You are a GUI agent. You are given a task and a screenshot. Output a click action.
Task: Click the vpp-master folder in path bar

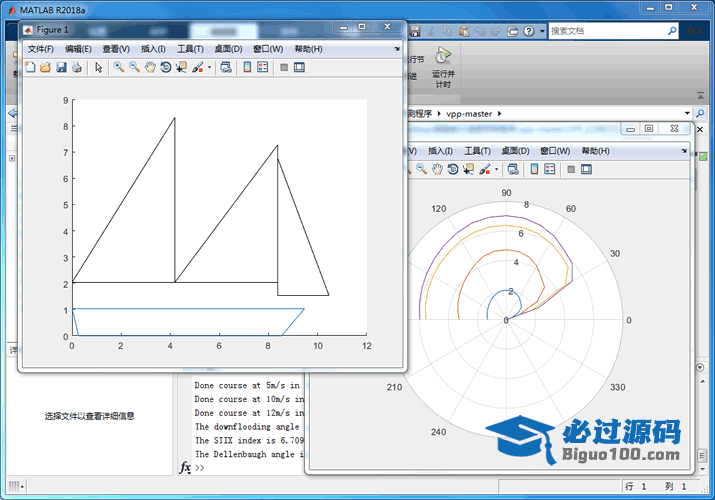(469, 113)
